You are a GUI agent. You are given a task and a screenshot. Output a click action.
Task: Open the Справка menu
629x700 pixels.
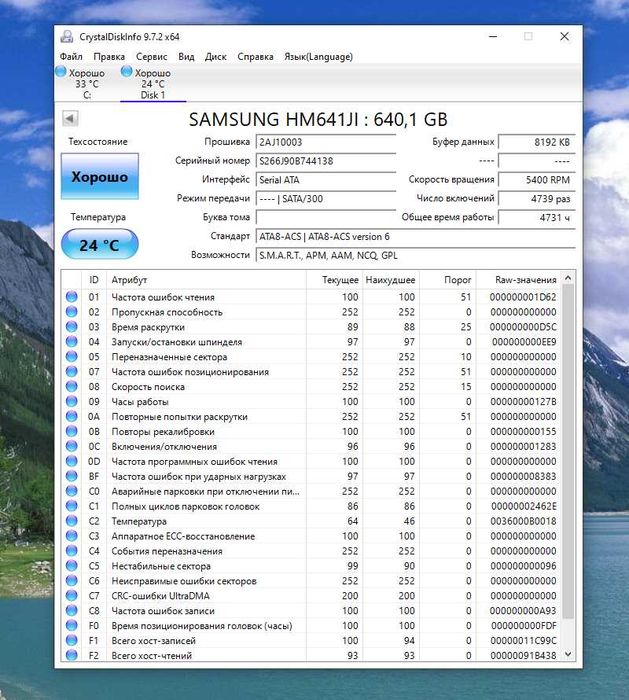coord(255,57)
